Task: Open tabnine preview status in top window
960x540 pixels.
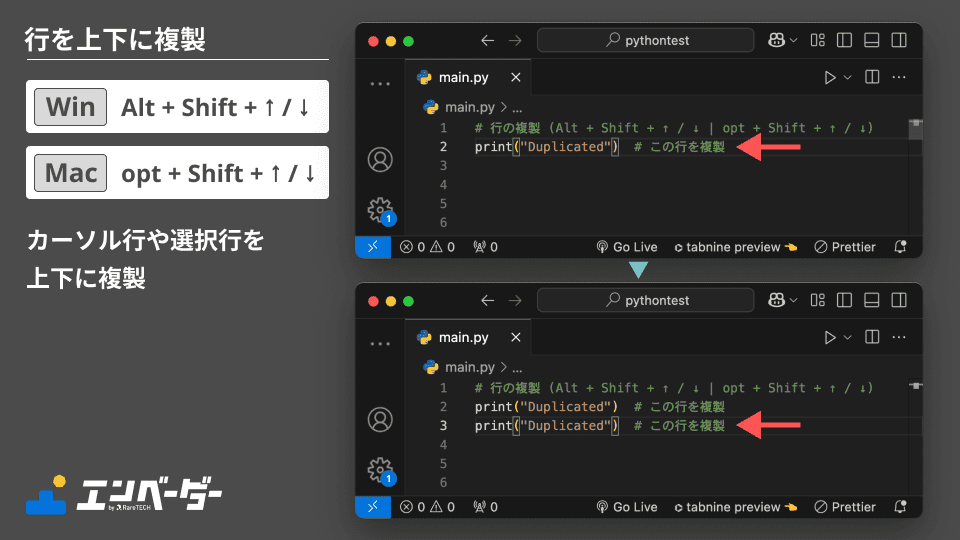Action: click(735, 247)
